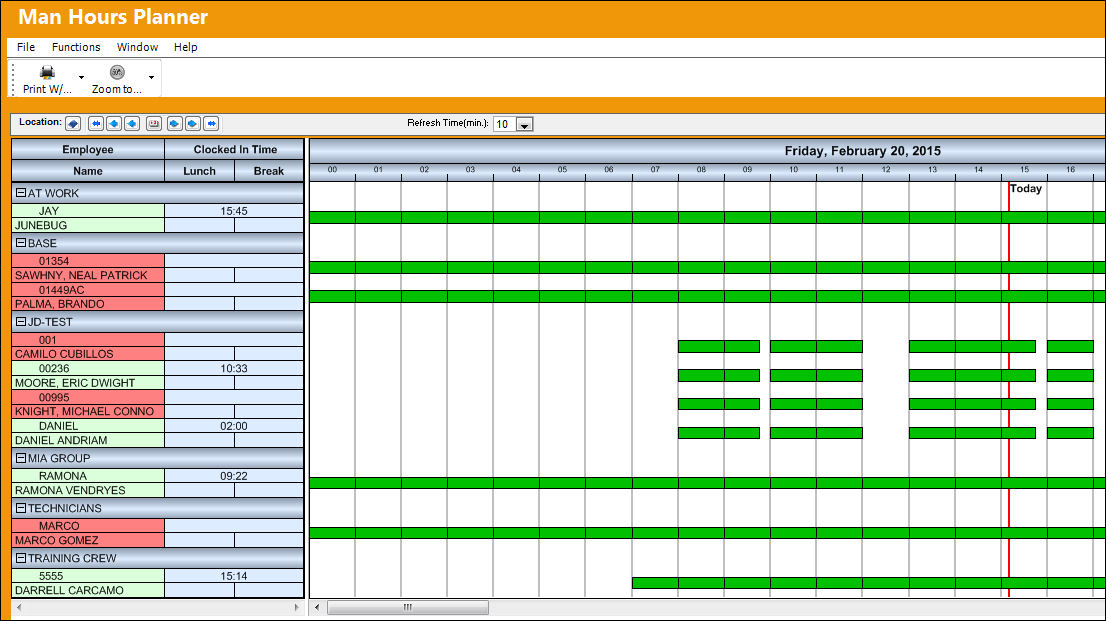Click the Employee column header
The image size is (1106, 621).
(88, 150)
